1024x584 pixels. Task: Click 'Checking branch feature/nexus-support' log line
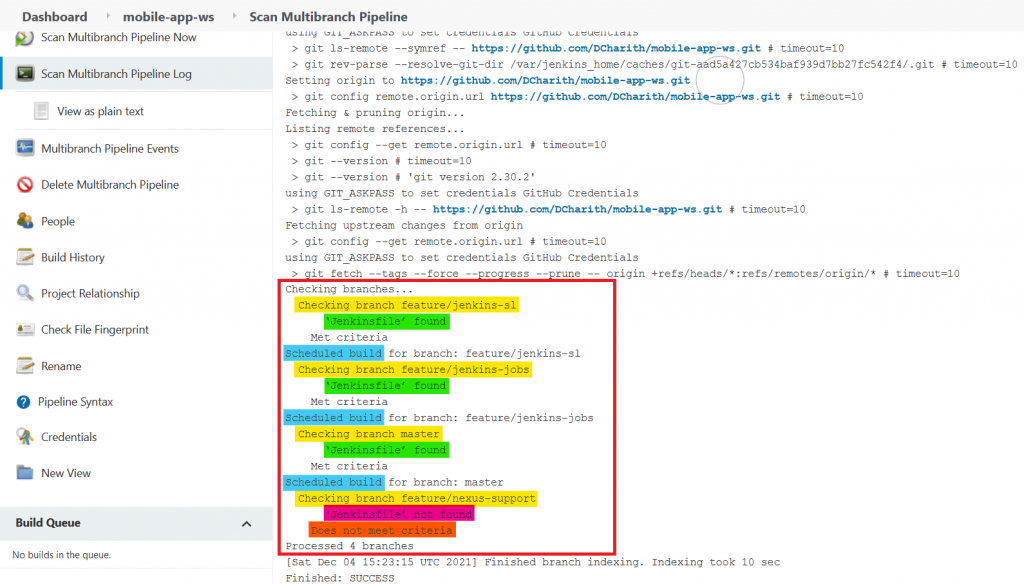point(417,498)
